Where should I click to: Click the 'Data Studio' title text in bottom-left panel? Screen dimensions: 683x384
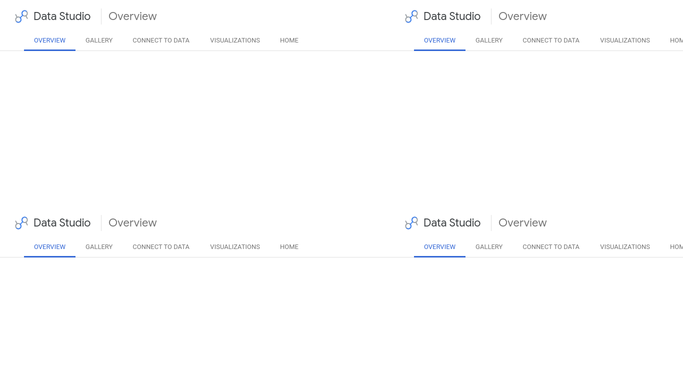62,223
